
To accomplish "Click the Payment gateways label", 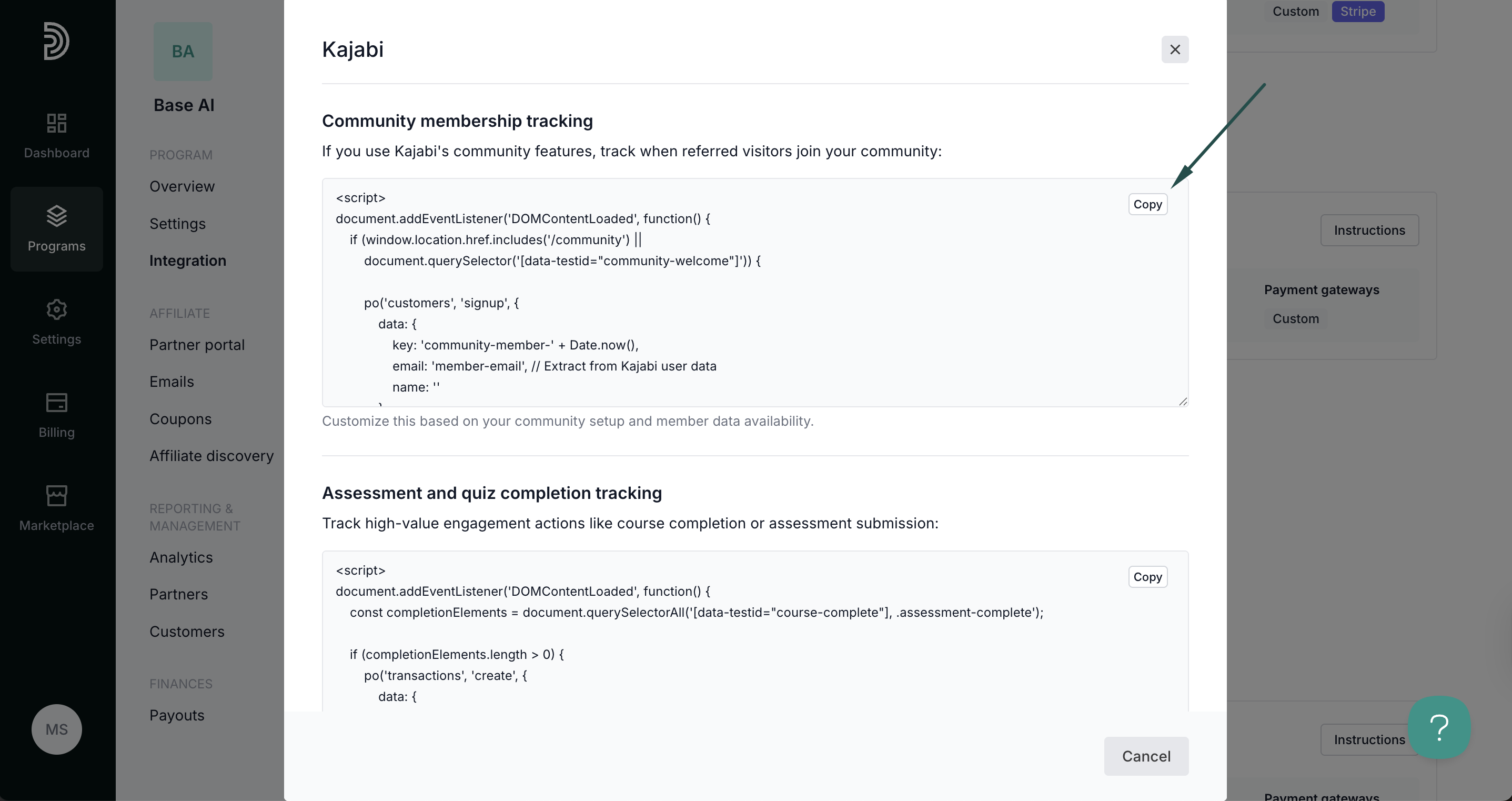I will pos(1321,289).
